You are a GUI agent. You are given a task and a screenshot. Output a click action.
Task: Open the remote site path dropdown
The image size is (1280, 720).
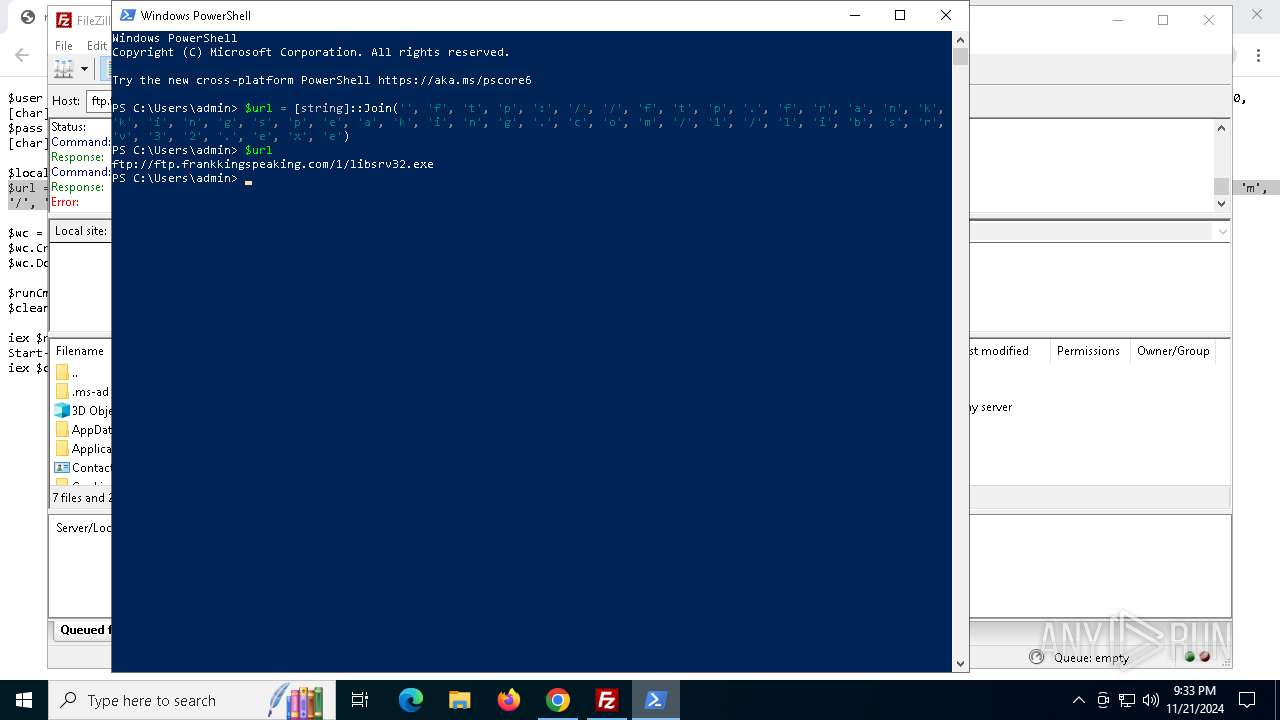click(x=1222, y=231)
